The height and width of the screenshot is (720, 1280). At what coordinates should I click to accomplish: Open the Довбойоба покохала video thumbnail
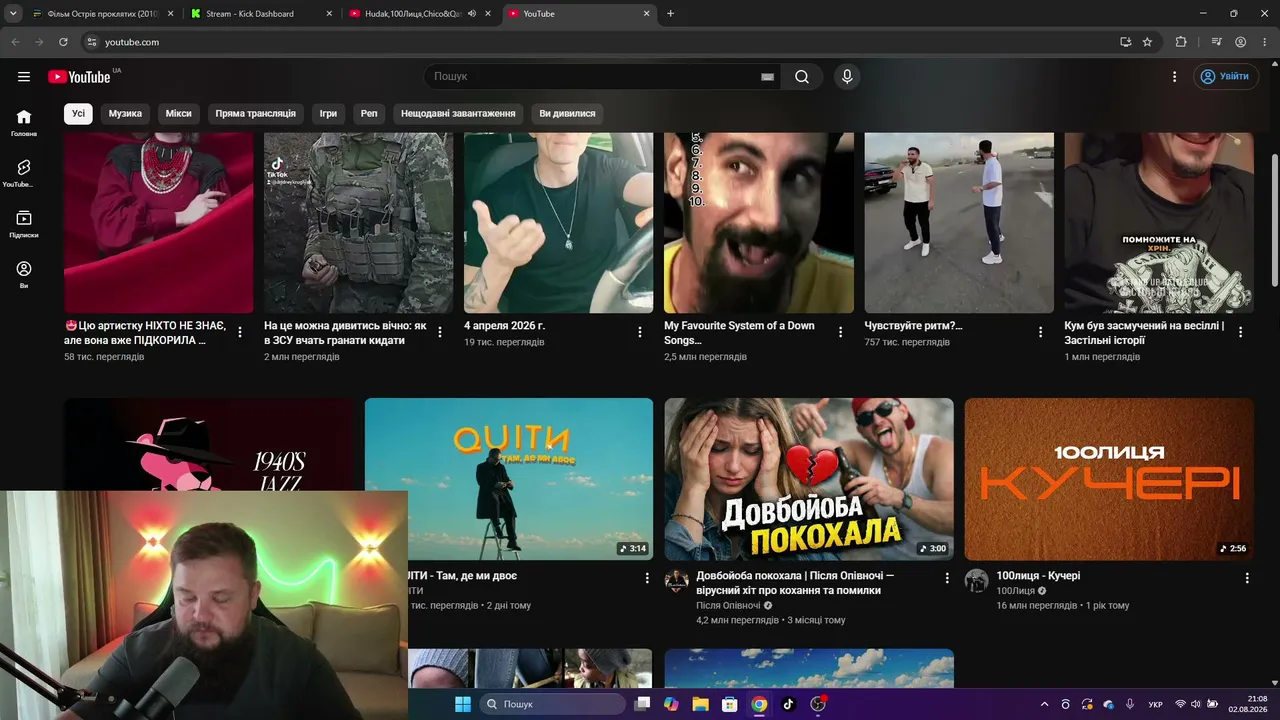click(x=809, y=479)
